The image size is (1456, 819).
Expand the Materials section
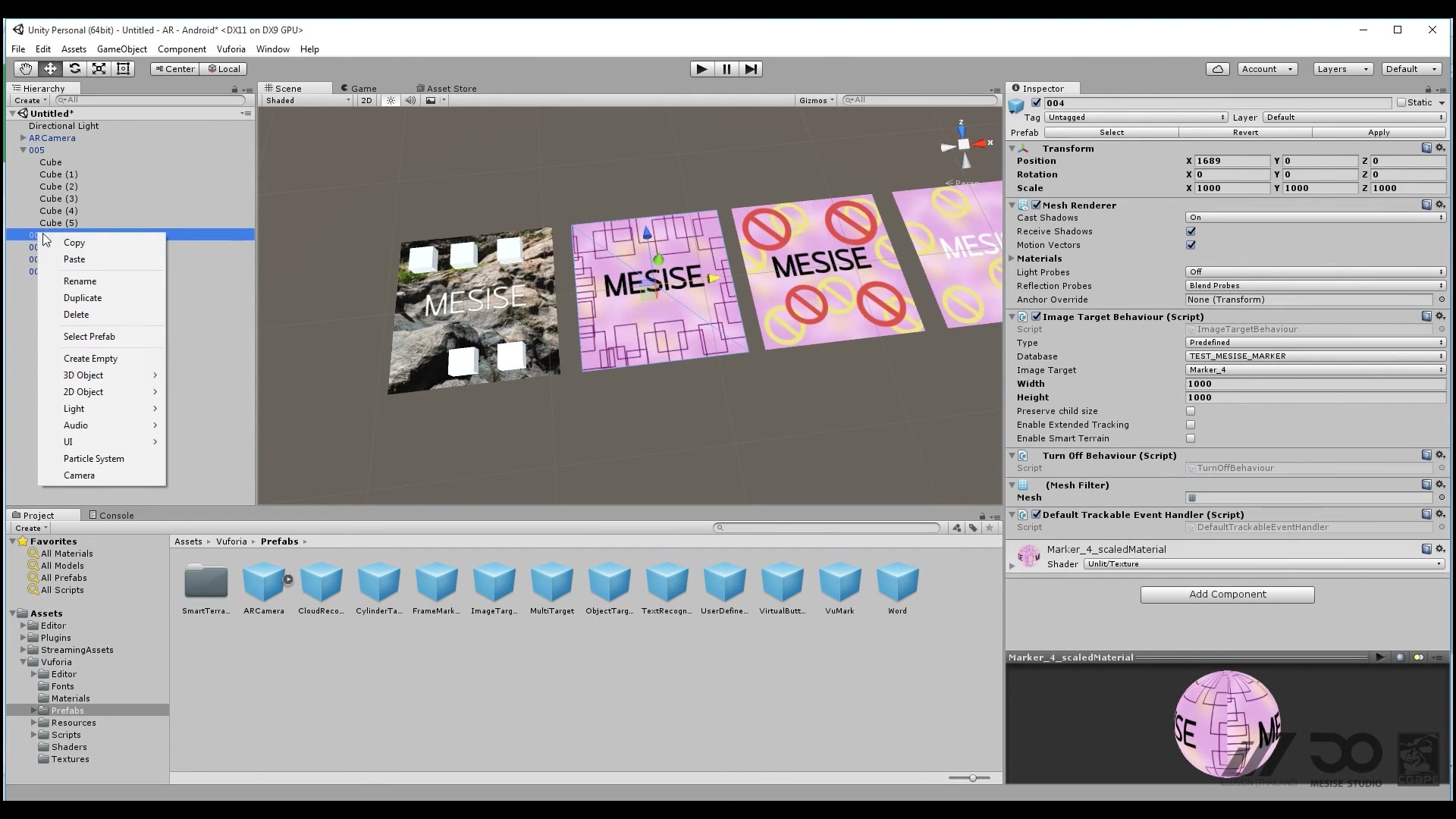pyautogui.click(x=1012, y=259)
